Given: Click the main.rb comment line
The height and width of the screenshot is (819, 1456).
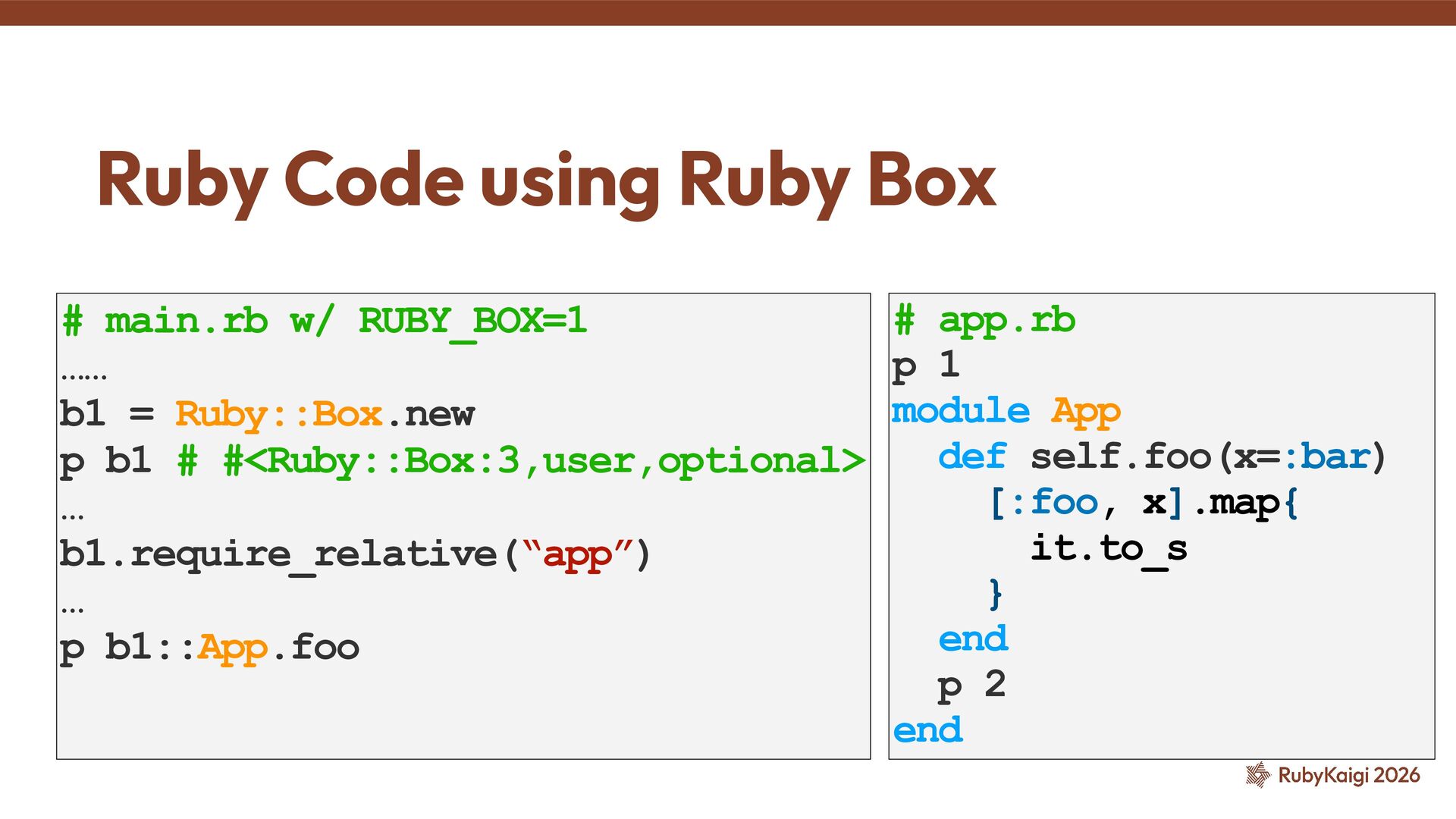Looking at the screenshot, I should point(324,322).
